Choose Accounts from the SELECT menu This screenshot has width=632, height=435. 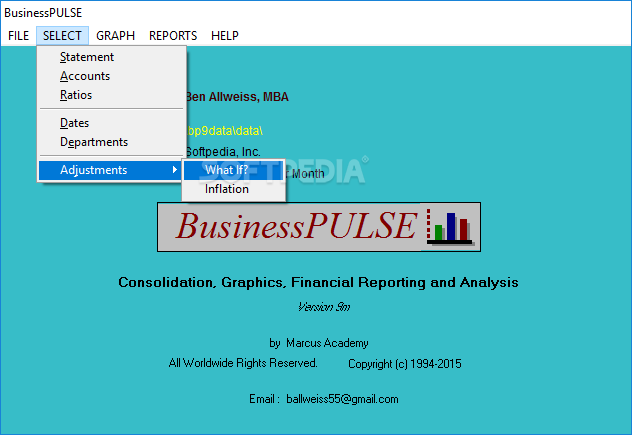111,76
